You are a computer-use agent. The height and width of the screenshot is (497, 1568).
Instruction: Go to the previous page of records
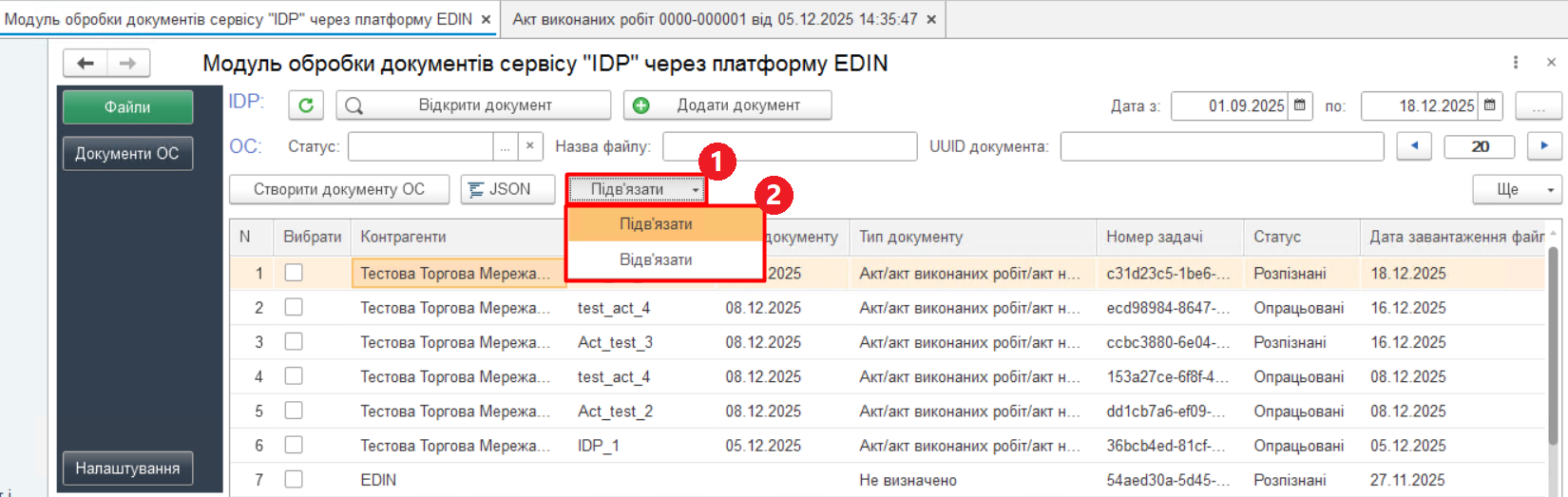1414,146
